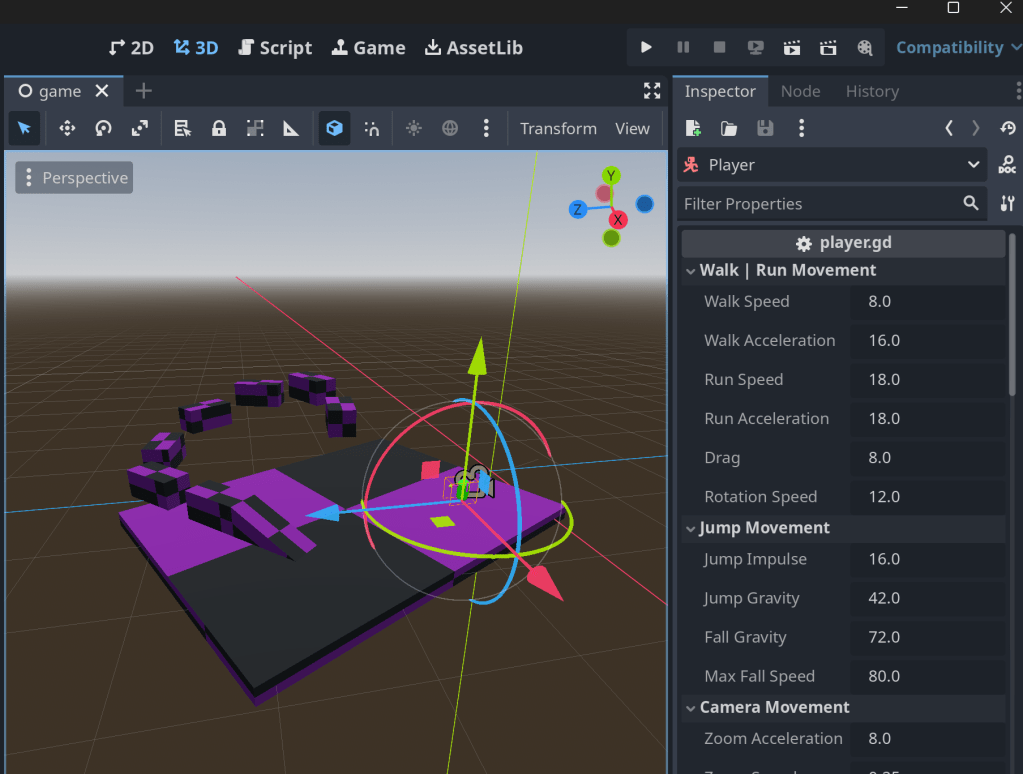Click the load resource folder icon
1023x774 pixels.
(729, 128)
